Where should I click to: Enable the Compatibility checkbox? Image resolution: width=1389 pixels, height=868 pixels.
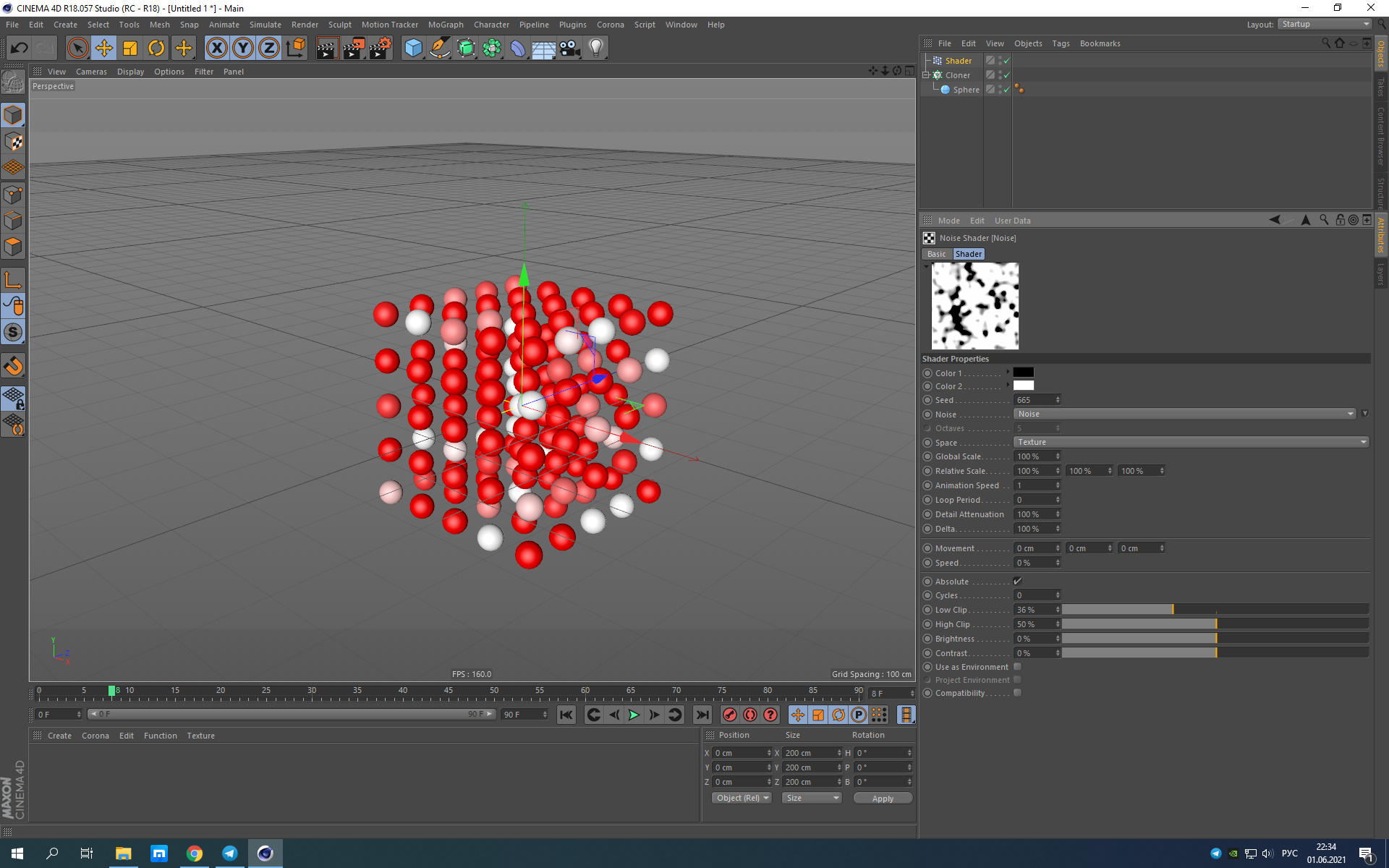coord(1017,693)
